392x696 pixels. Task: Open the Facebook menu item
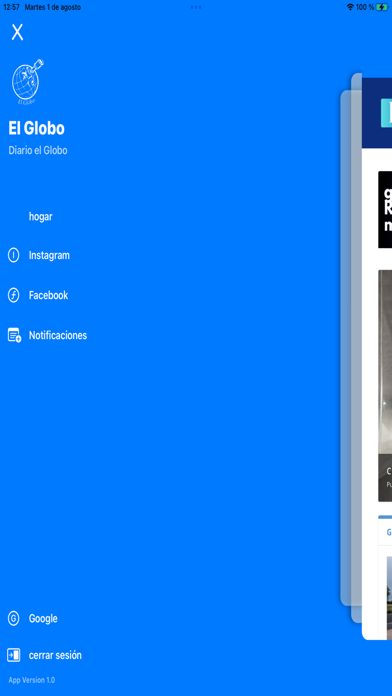tap(48, 295)
